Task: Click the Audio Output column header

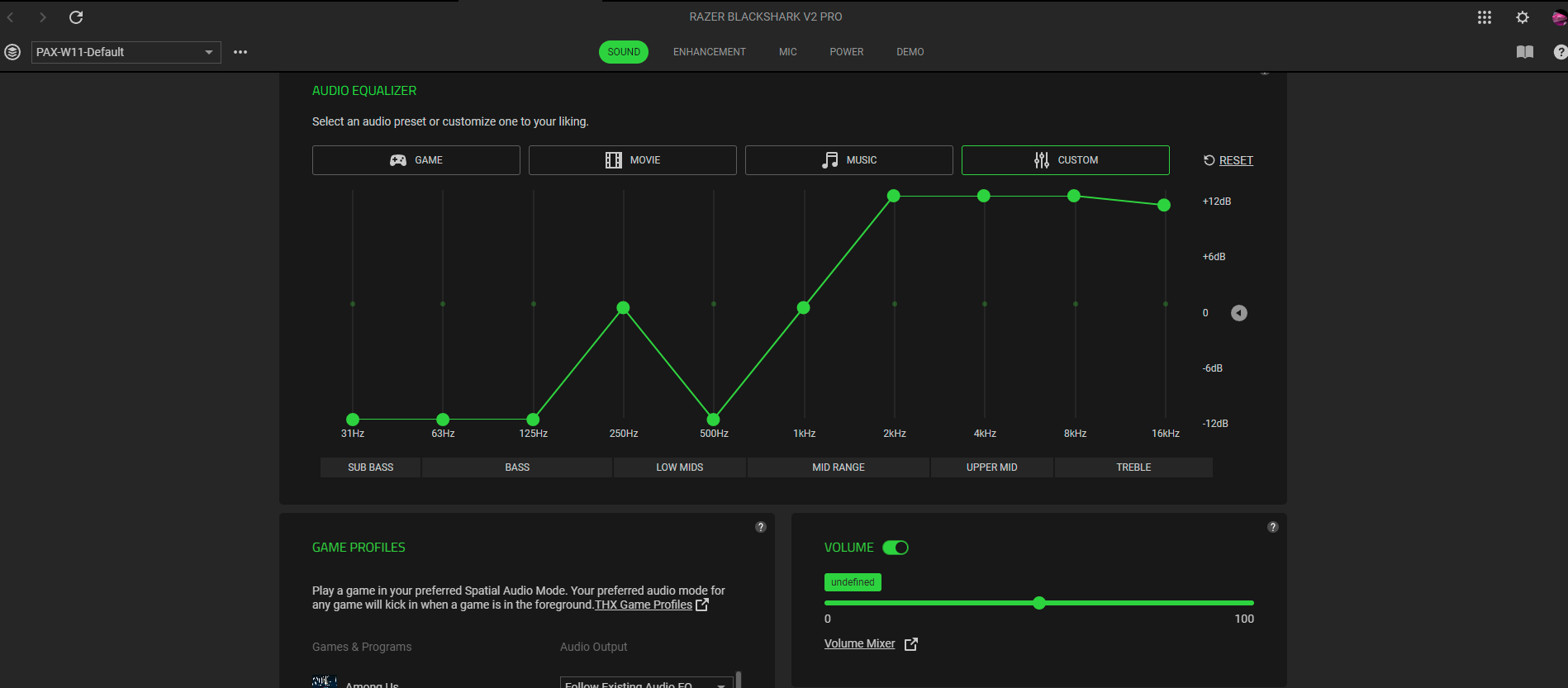Action: (594, 647)
